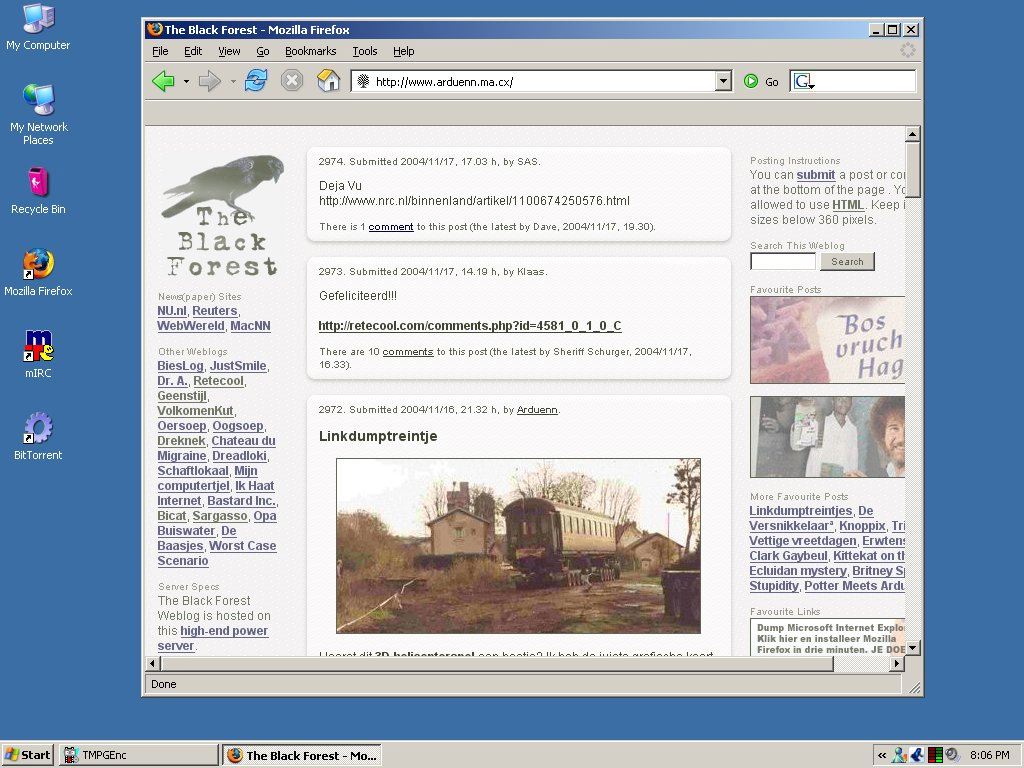
Task: Open the Go menu
Action: (263, 51)
